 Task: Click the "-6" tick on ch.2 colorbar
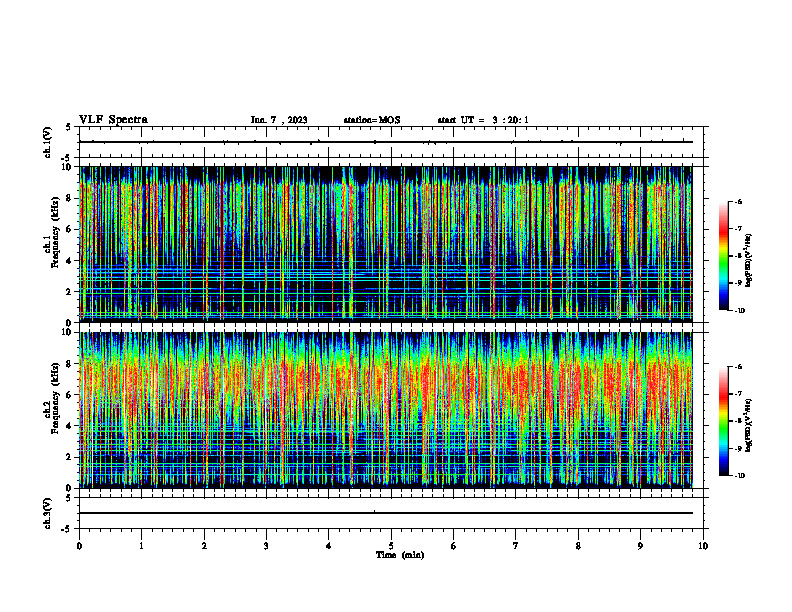click(x=739, y=367)
